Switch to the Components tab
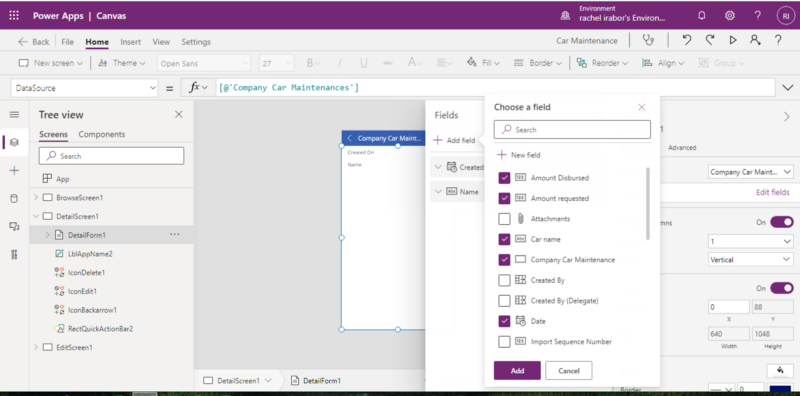The width and height of the screenshot is (800, 396). pos(102,134)
